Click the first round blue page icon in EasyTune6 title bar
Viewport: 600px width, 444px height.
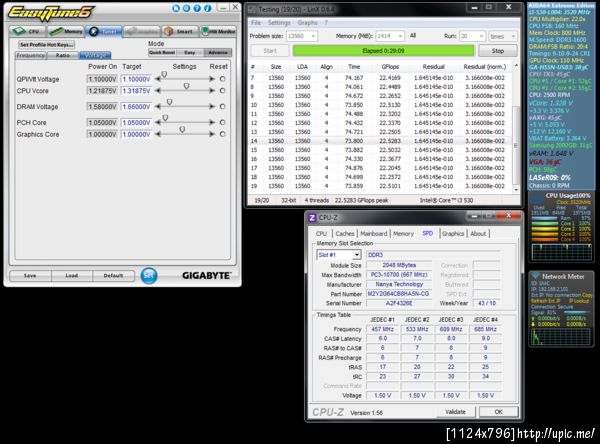[176, 8]
